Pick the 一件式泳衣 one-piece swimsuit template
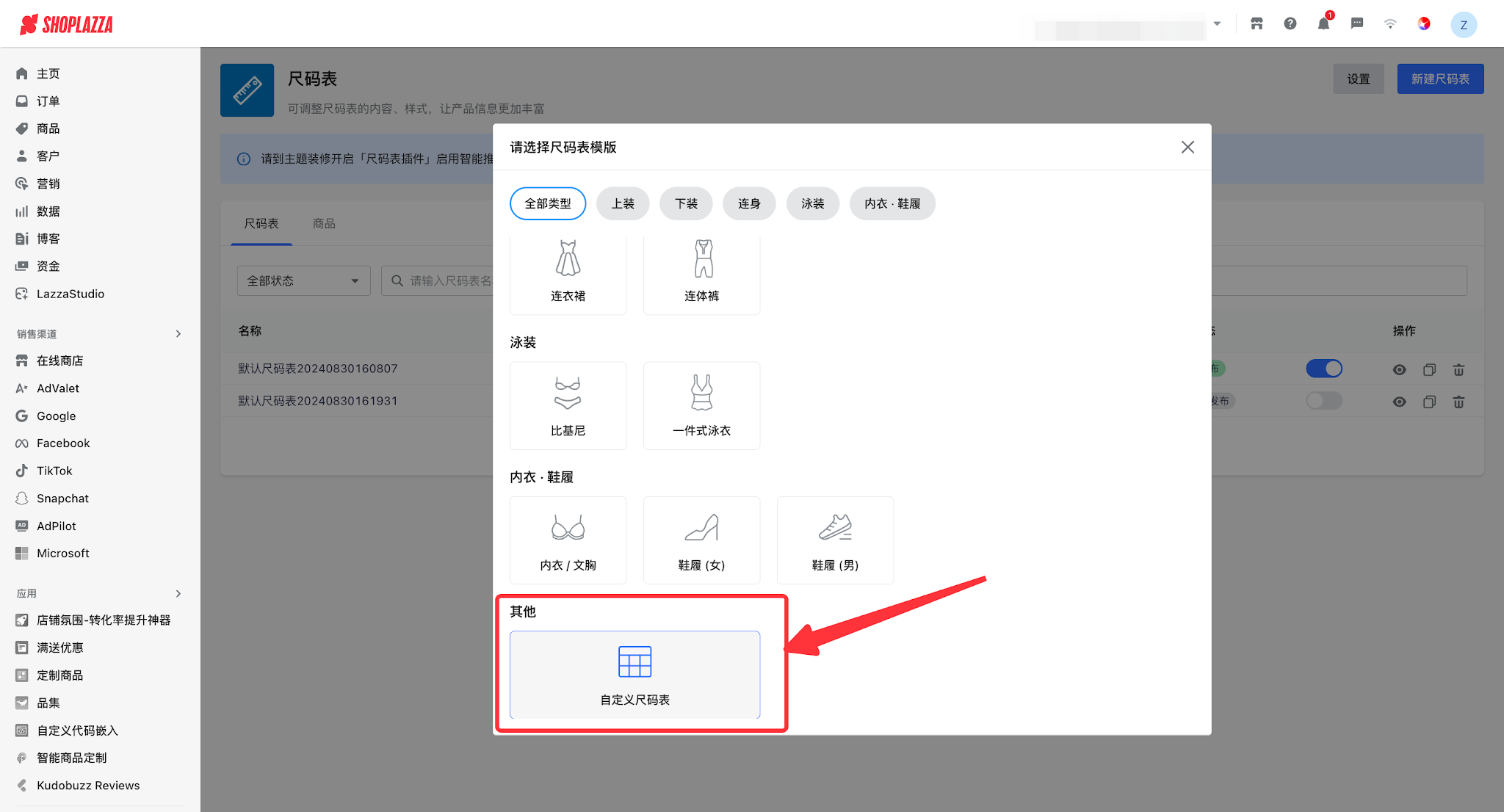The height and width of the screenshot is (812, 1504). tap(701, 405)
